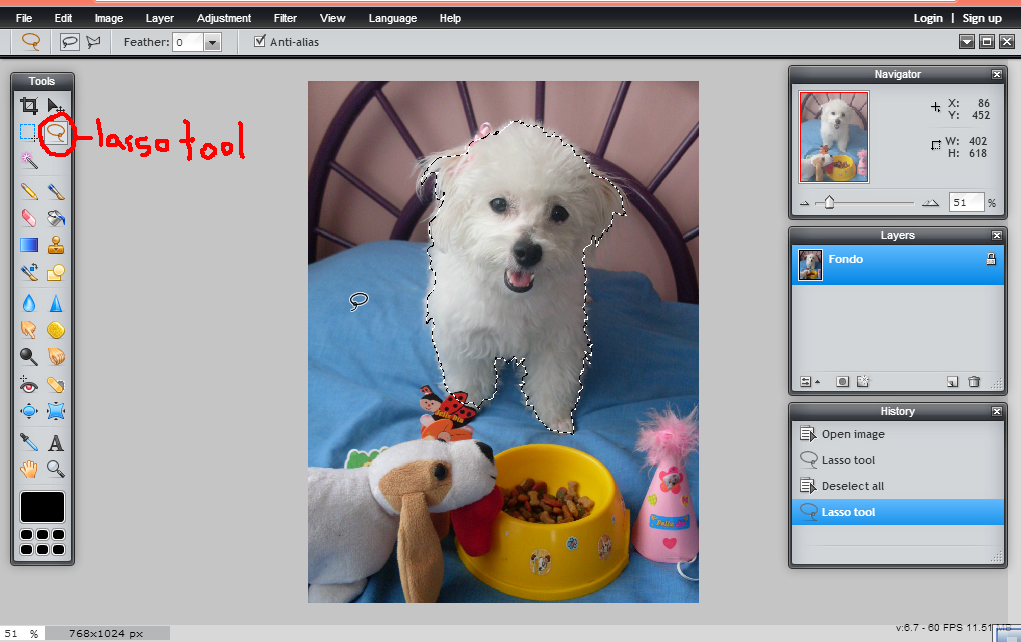Delete the layer with trash icon
The width and height of the screenshot is (1021, 642).
click(974, 382)
